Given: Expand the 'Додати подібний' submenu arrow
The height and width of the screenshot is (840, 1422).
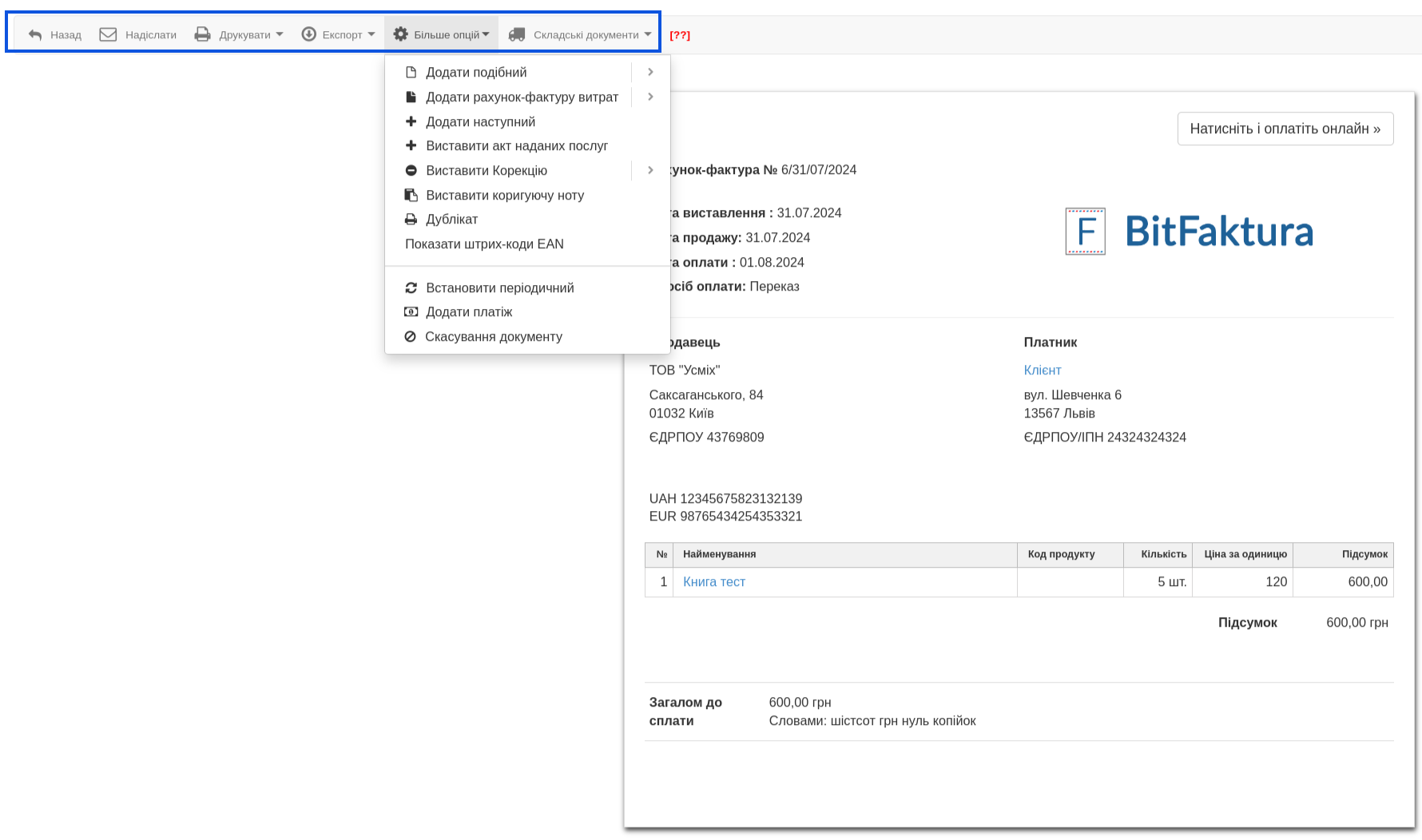Looking at the screenshot, I should click(x=650, y=72).
